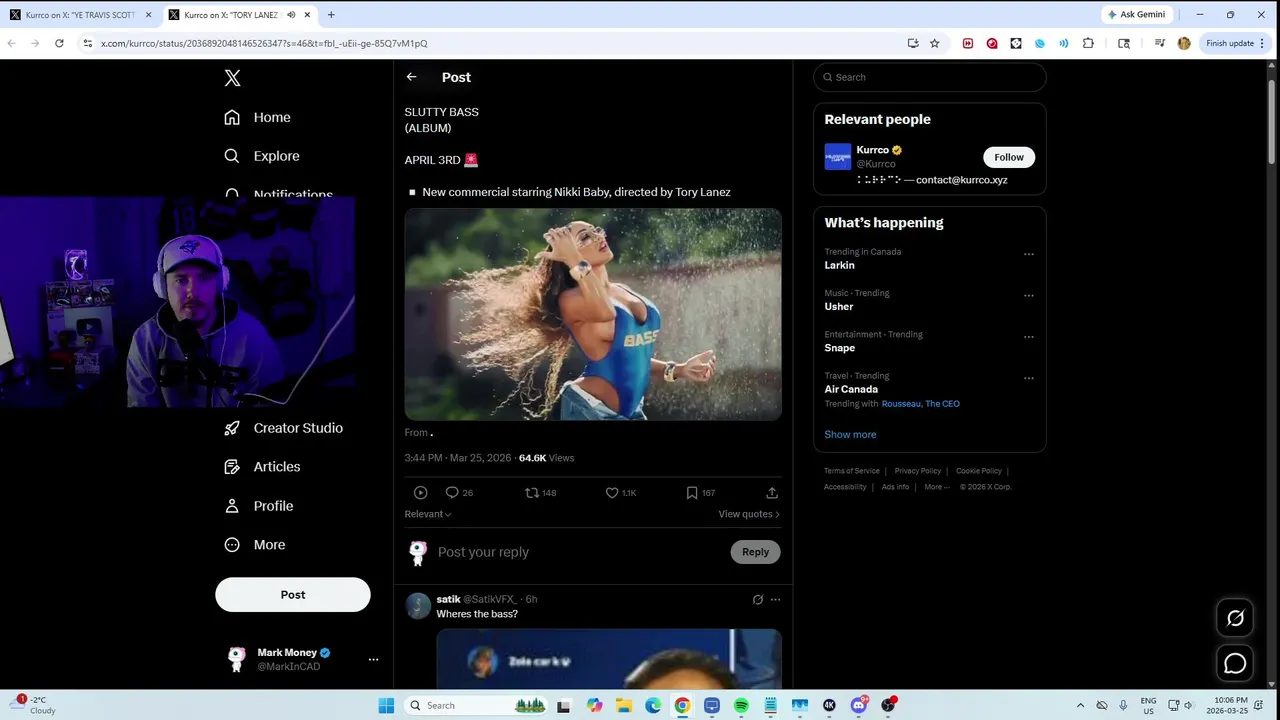Open a new browser tab
The width and height of the screenshot is (1280, 720).
tap(331, 15)
